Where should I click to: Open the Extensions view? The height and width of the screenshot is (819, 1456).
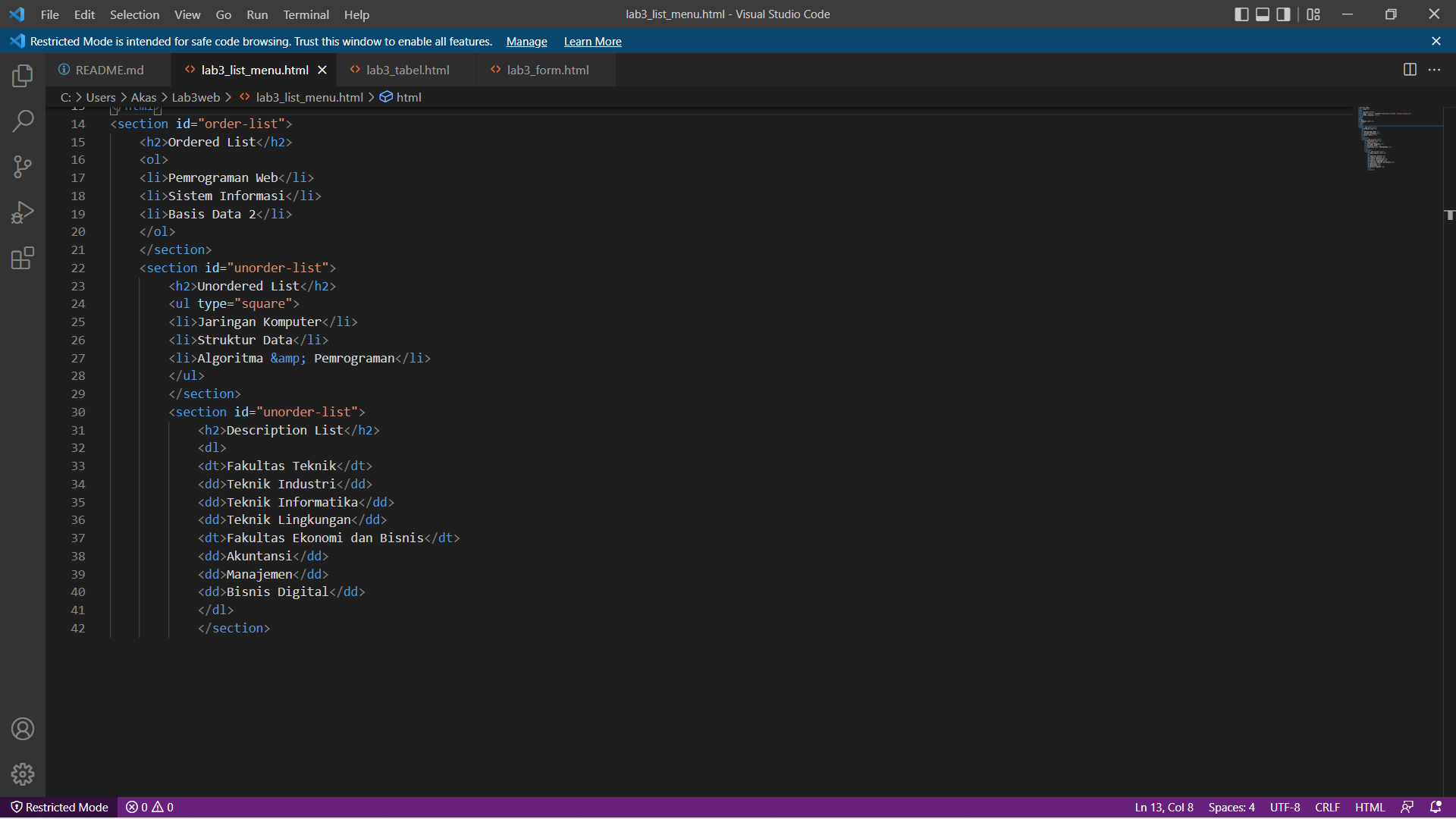click(x=23, y=259)
